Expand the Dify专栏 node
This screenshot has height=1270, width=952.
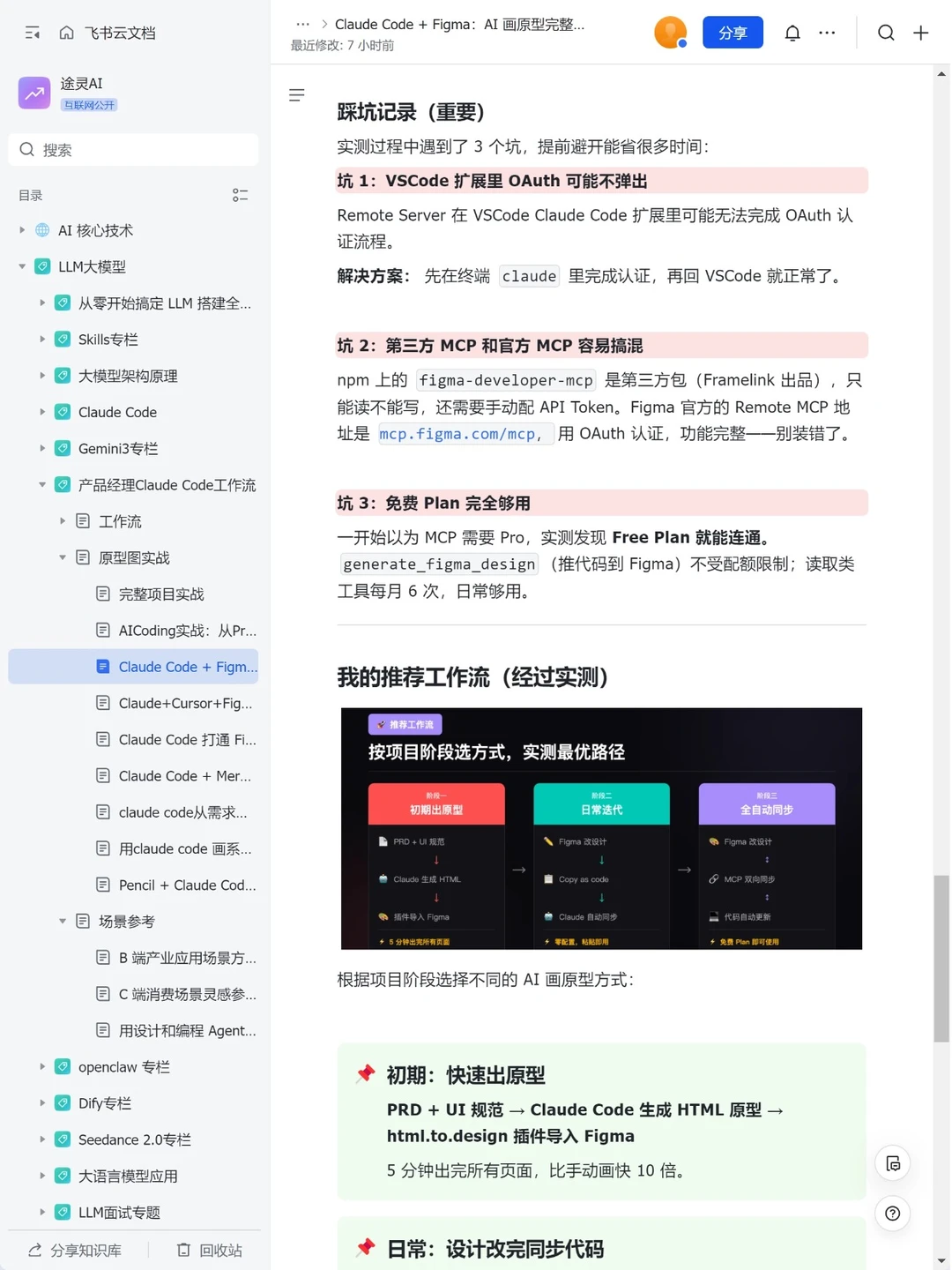pos(41,1103)
